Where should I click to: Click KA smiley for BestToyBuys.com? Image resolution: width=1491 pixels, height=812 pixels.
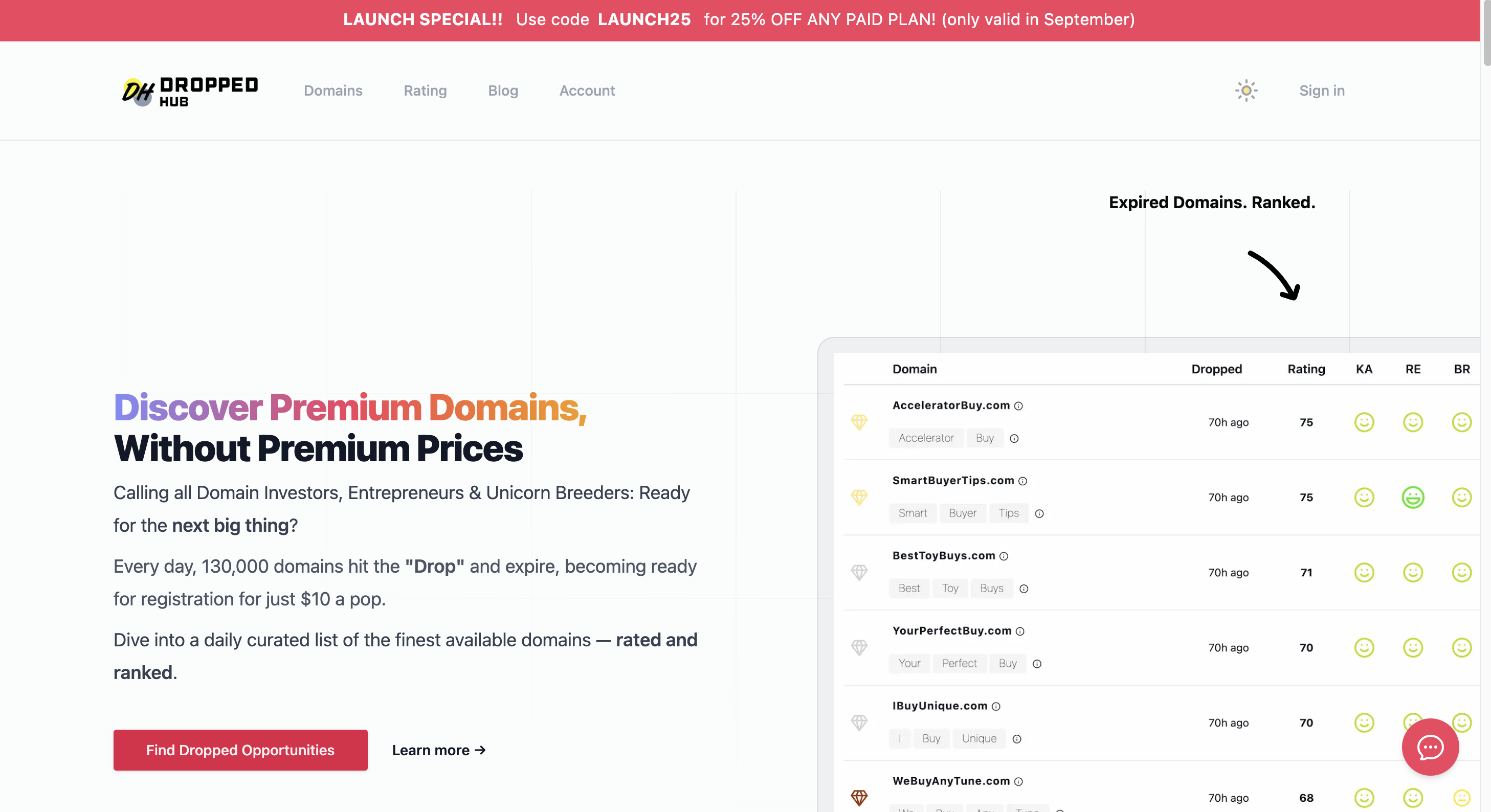click(1364, 572)
